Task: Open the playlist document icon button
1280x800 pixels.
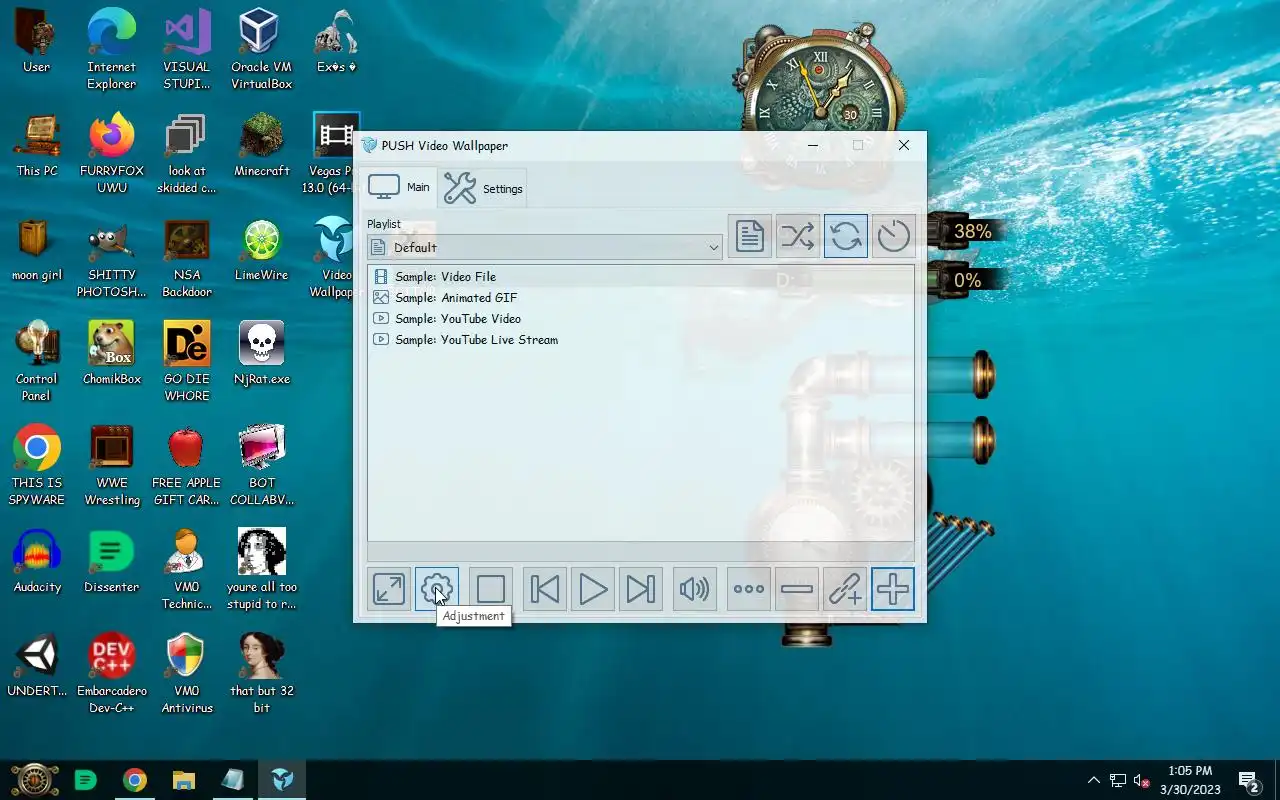Action: pyautogui.click(x=750, y=236)
